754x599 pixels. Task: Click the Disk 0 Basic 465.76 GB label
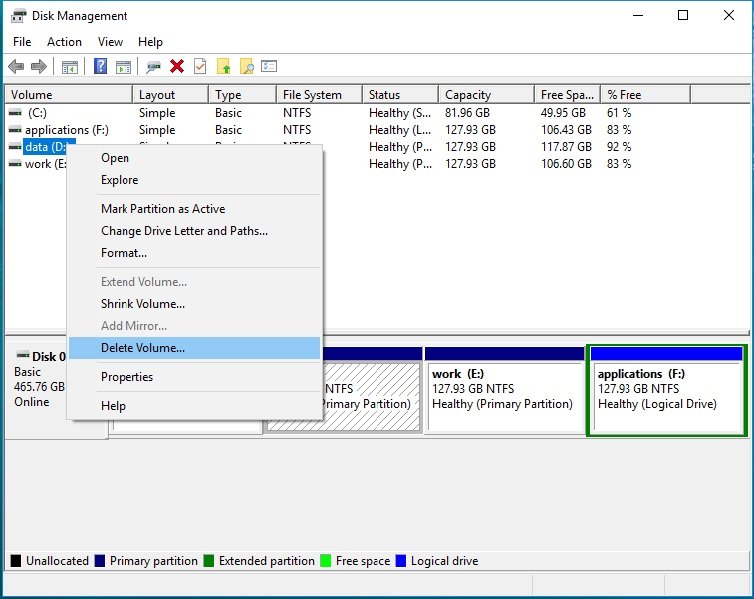click(x=39, y=379)
